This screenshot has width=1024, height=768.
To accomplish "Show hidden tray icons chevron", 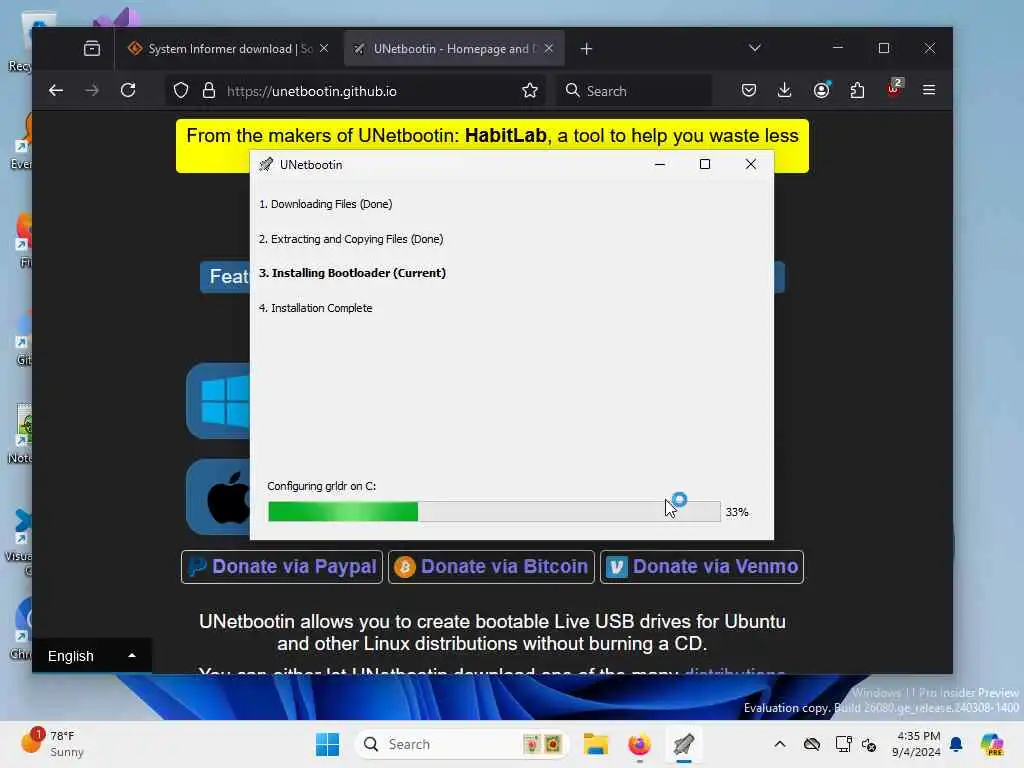I will pyautogui.click(x=780, y=744).
